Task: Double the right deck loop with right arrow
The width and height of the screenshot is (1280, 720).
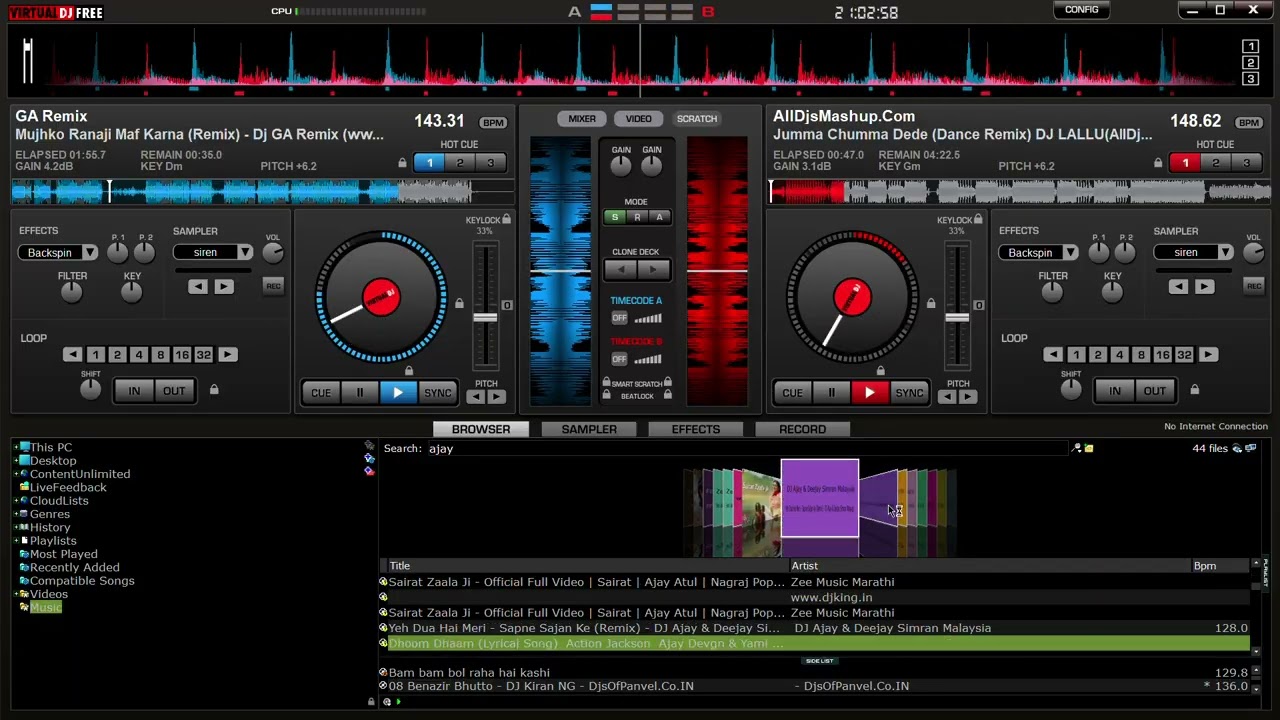Action: click(1208, 355)
